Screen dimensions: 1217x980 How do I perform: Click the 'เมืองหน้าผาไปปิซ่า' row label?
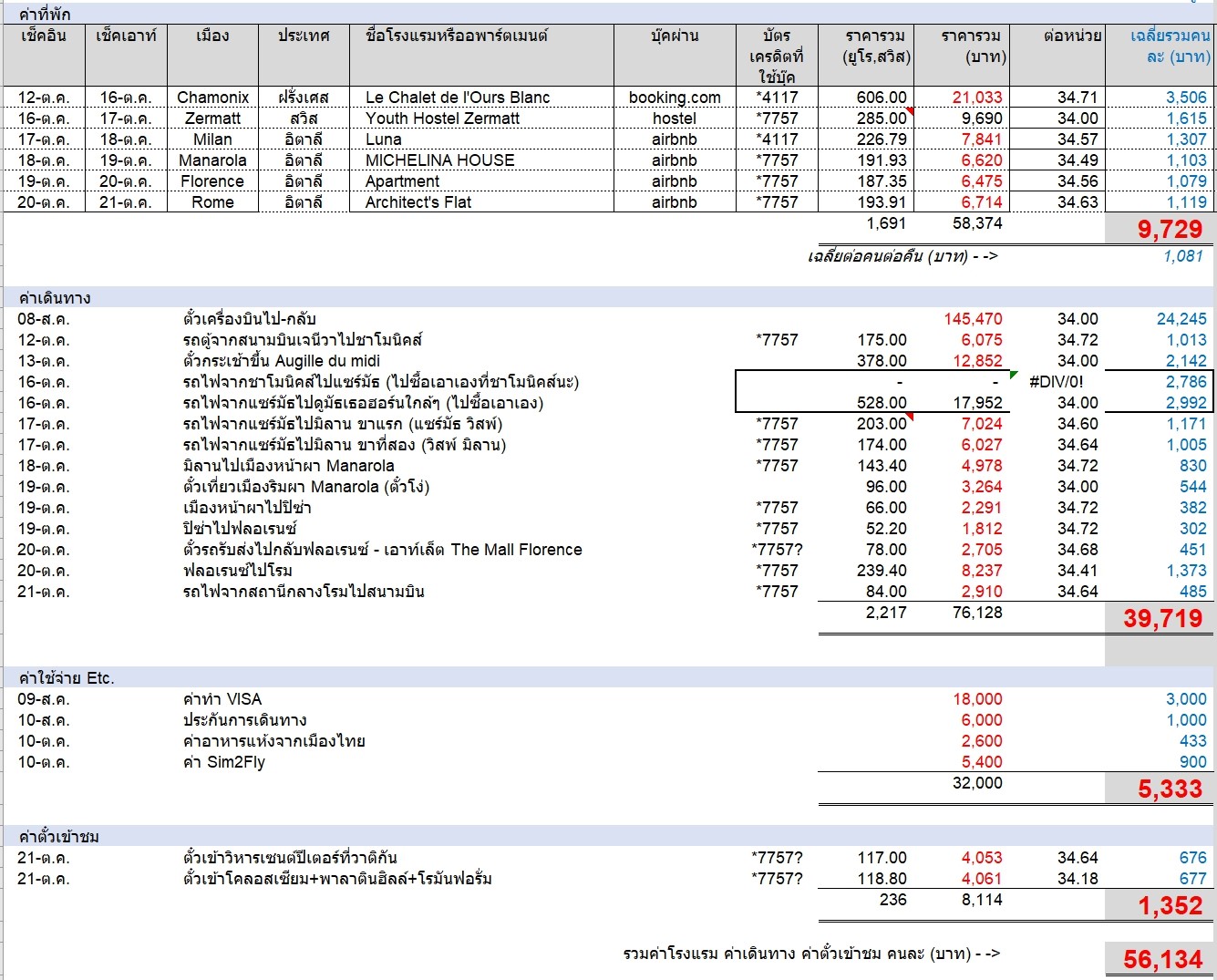click(247, 508)
